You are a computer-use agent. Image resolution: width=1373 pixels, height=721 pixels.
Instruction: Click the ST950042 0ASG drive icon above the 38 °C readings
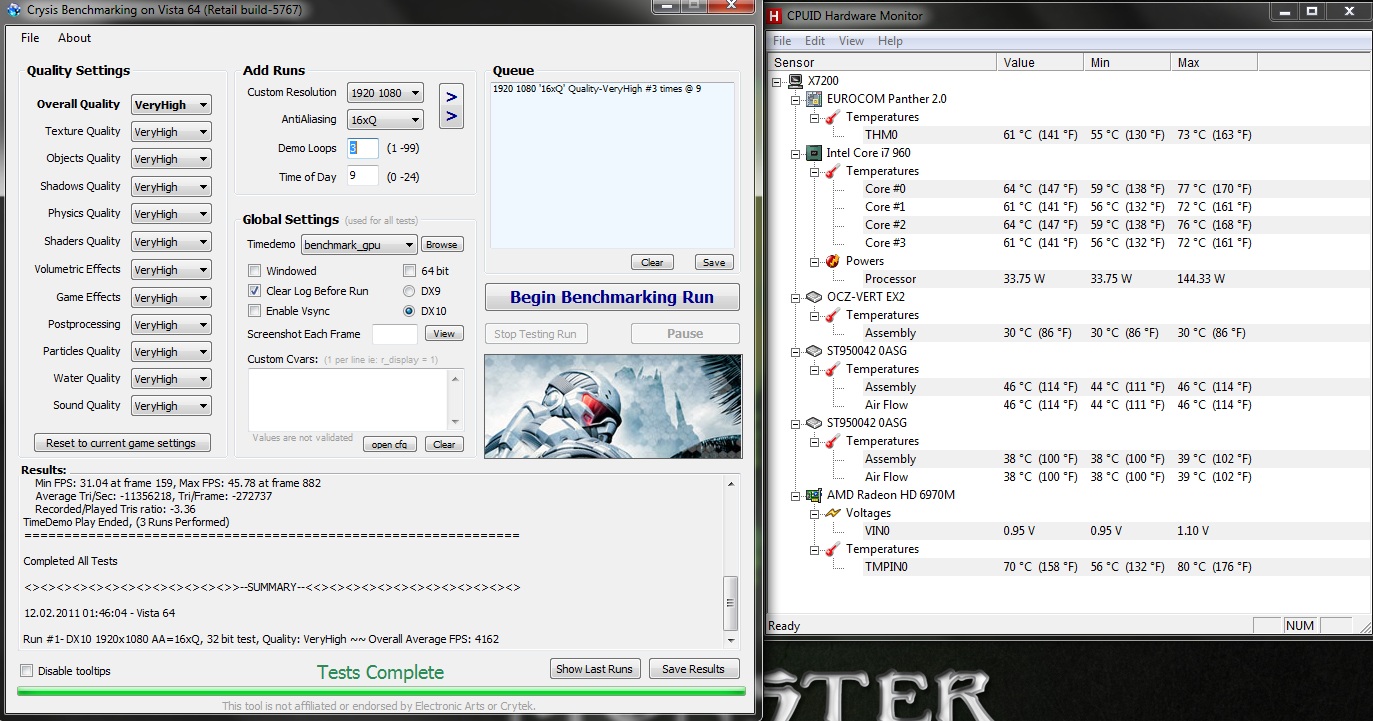point(815,423)
